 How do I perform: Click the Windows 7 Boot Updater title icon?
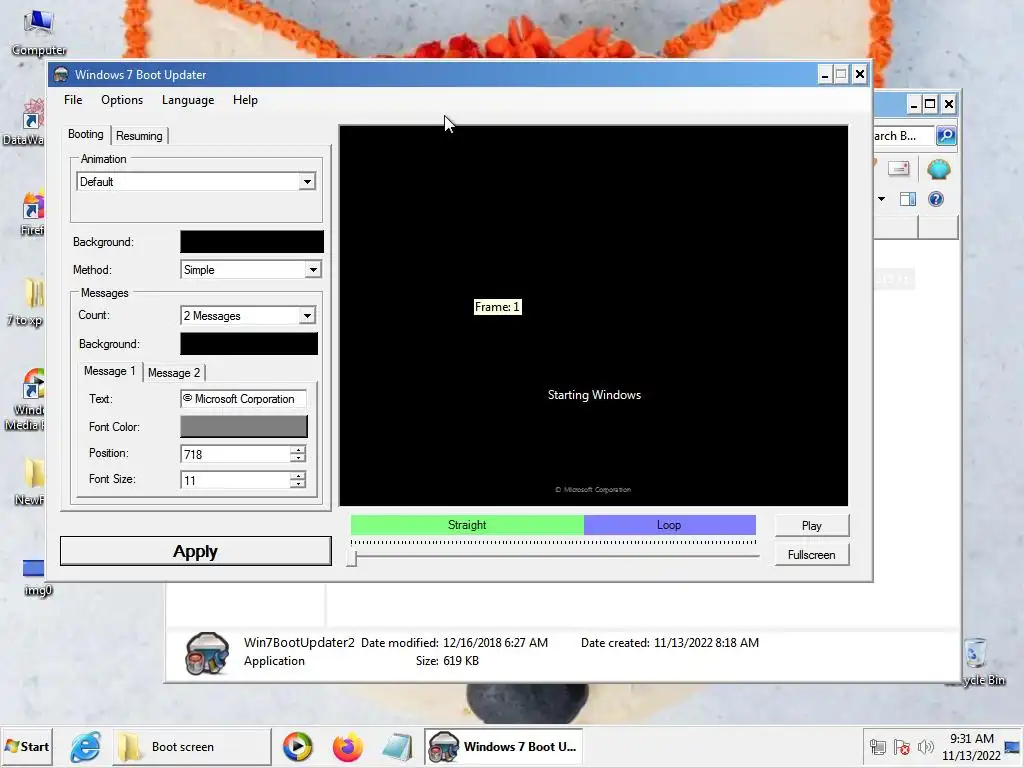point(61,74)
